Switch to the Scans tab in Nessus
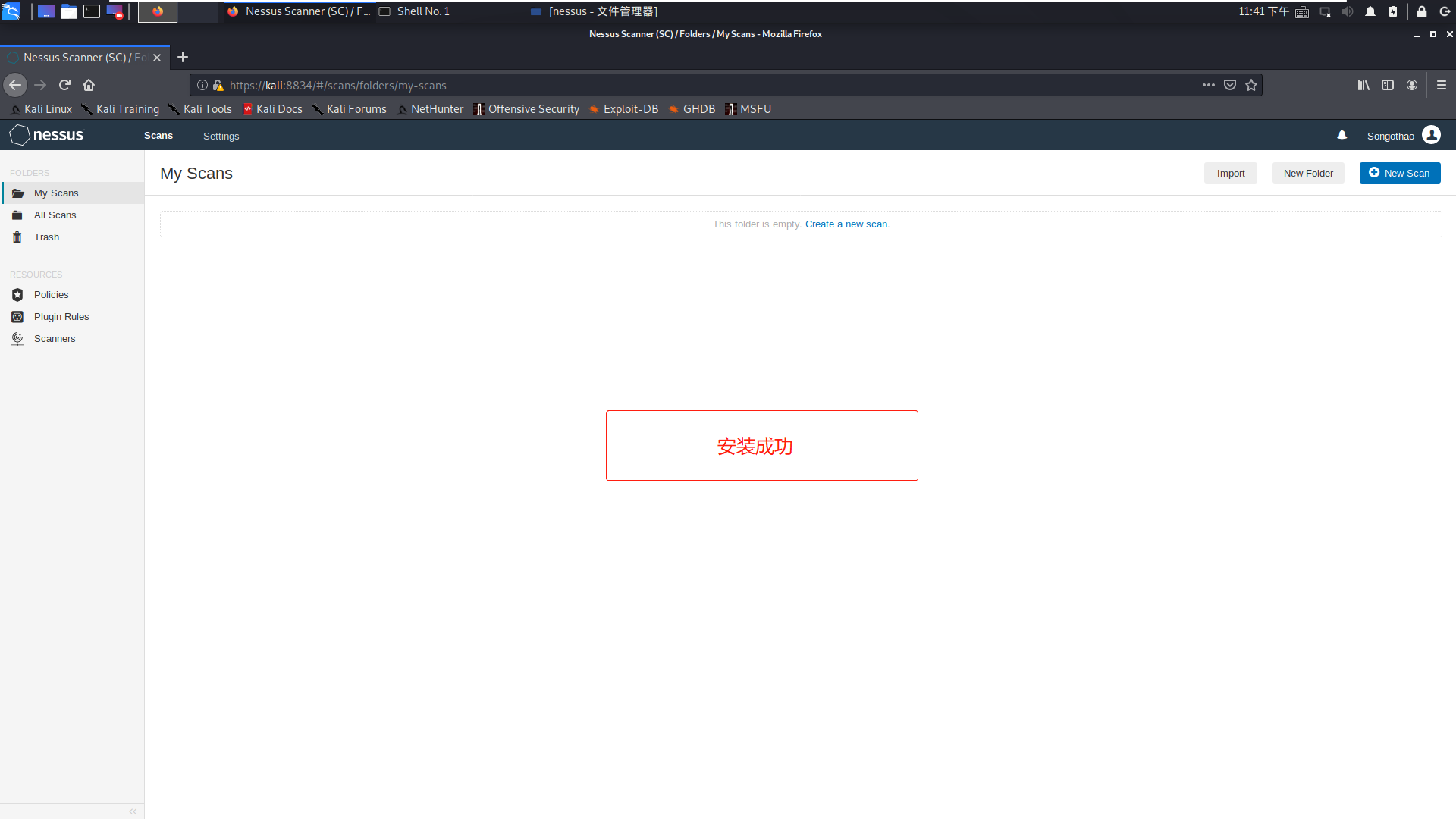The height and width of the screenshot is (819, 1456). point(158,136)
